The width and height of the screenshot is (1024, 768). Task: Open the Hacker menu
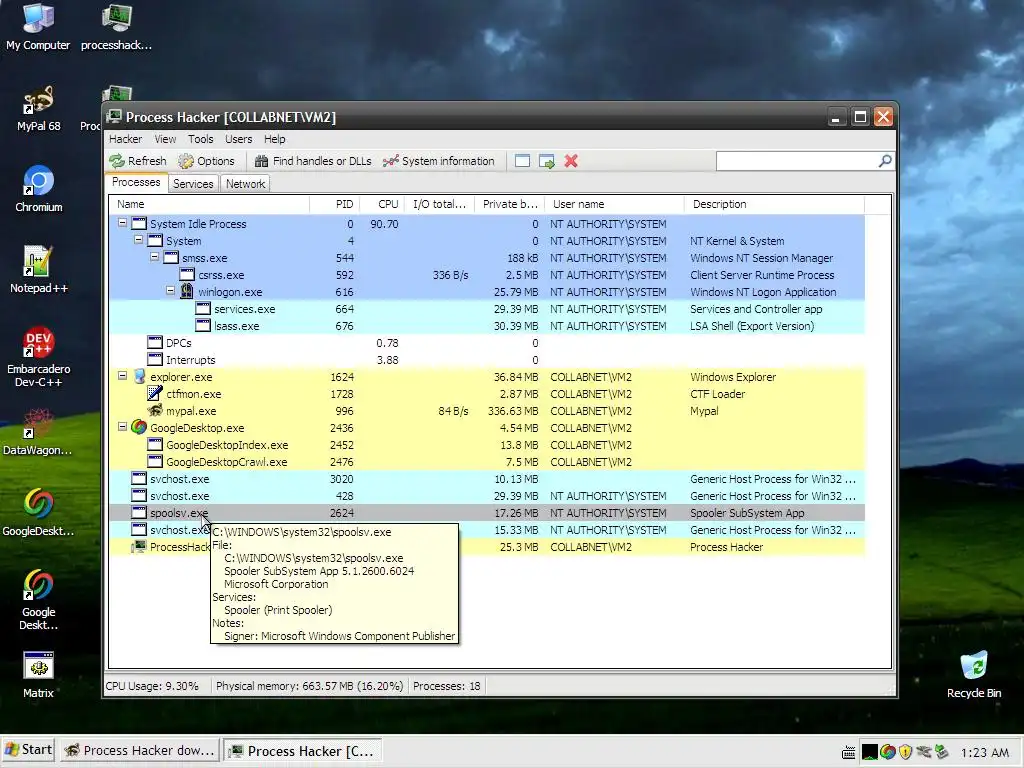[x=125, y=139]
